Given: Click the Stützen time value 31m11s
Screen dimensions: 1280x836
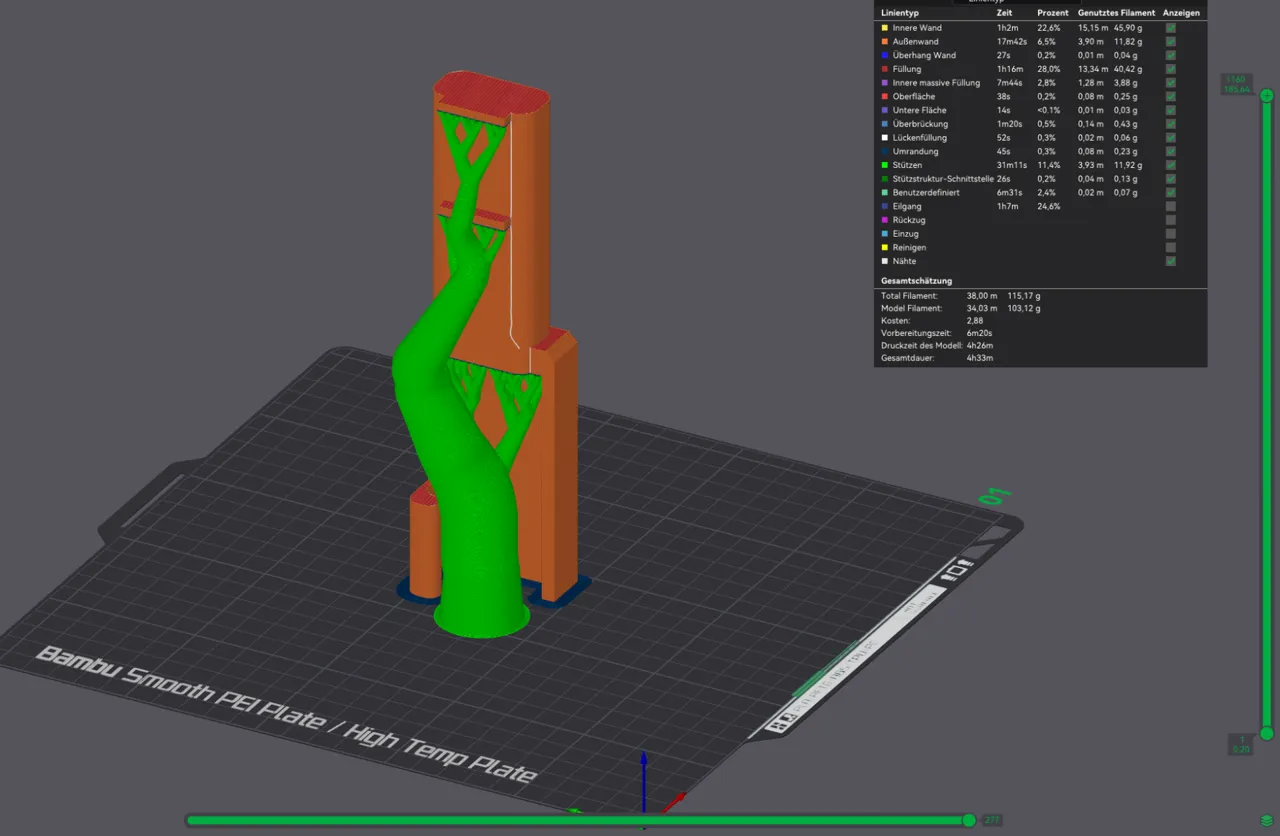Looking at the screenshot, I should (x=1012, y=165).
